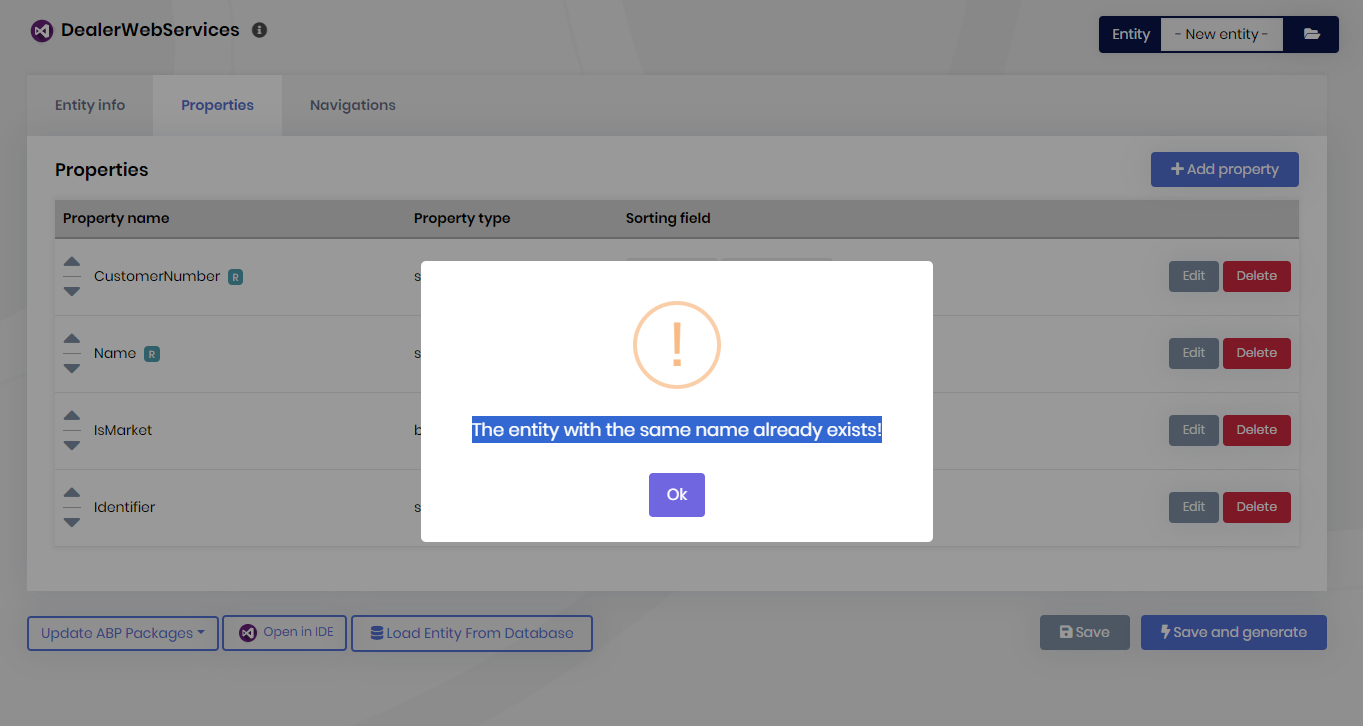Click the warning exclamation icon
Image resolution: width=1363 pixels, height=726 pixels.
[677, 345]
